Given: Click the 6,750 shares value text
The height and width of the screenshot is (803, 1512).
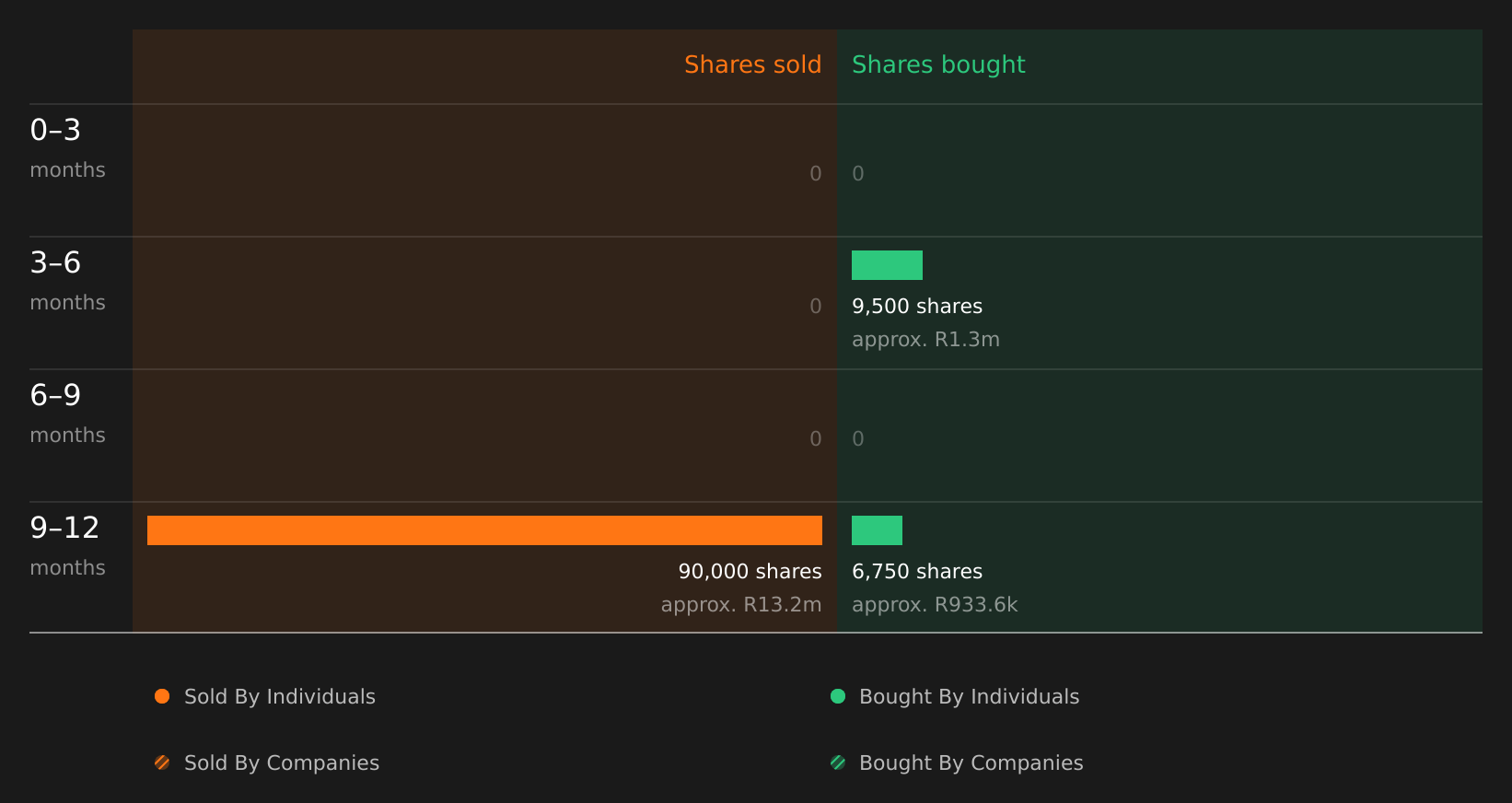Looking at the screenshot, I should point(917,572).
